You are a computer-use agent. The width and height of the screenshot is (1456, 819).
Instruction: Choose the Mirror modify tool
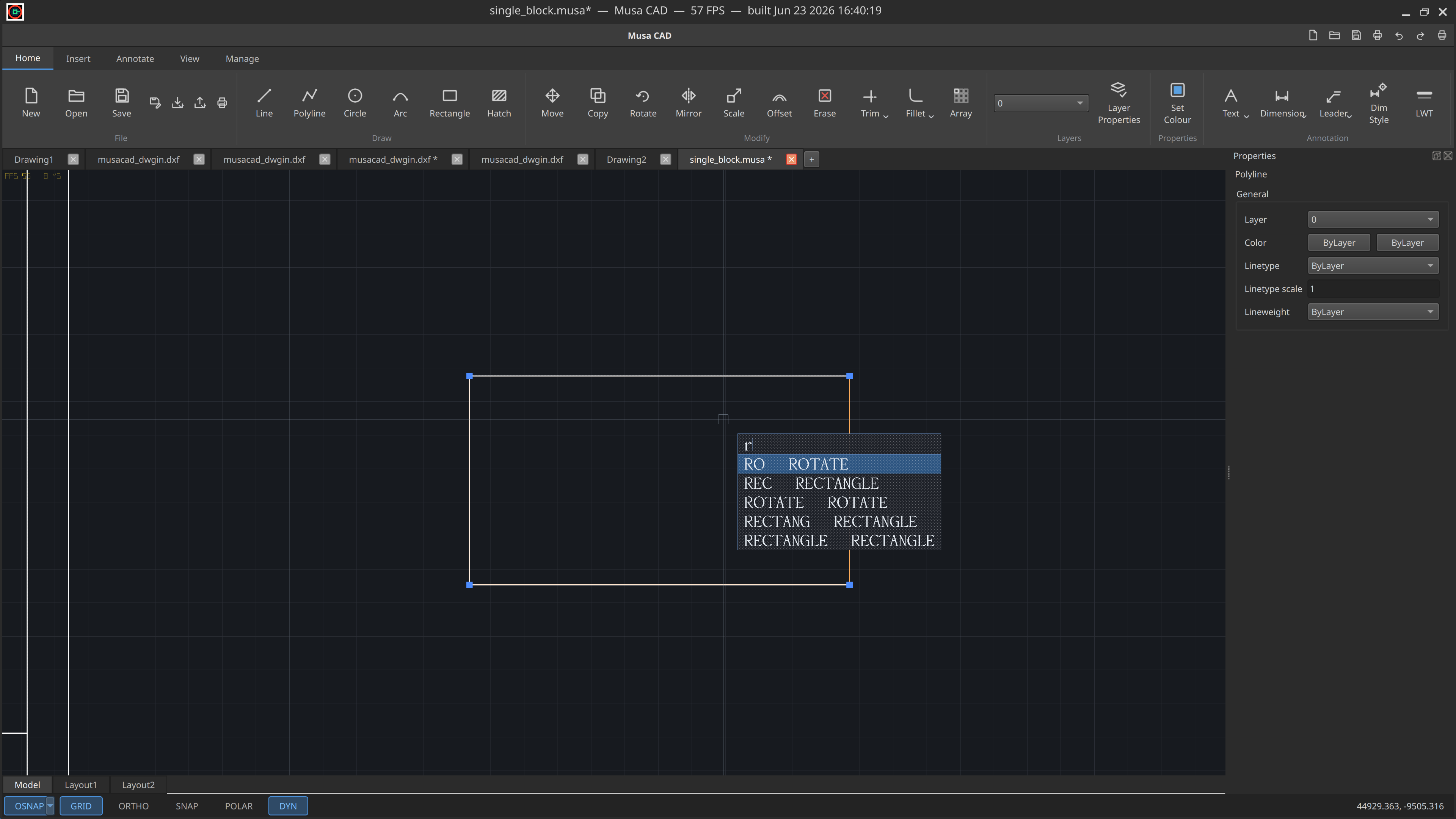click(688, 103)
